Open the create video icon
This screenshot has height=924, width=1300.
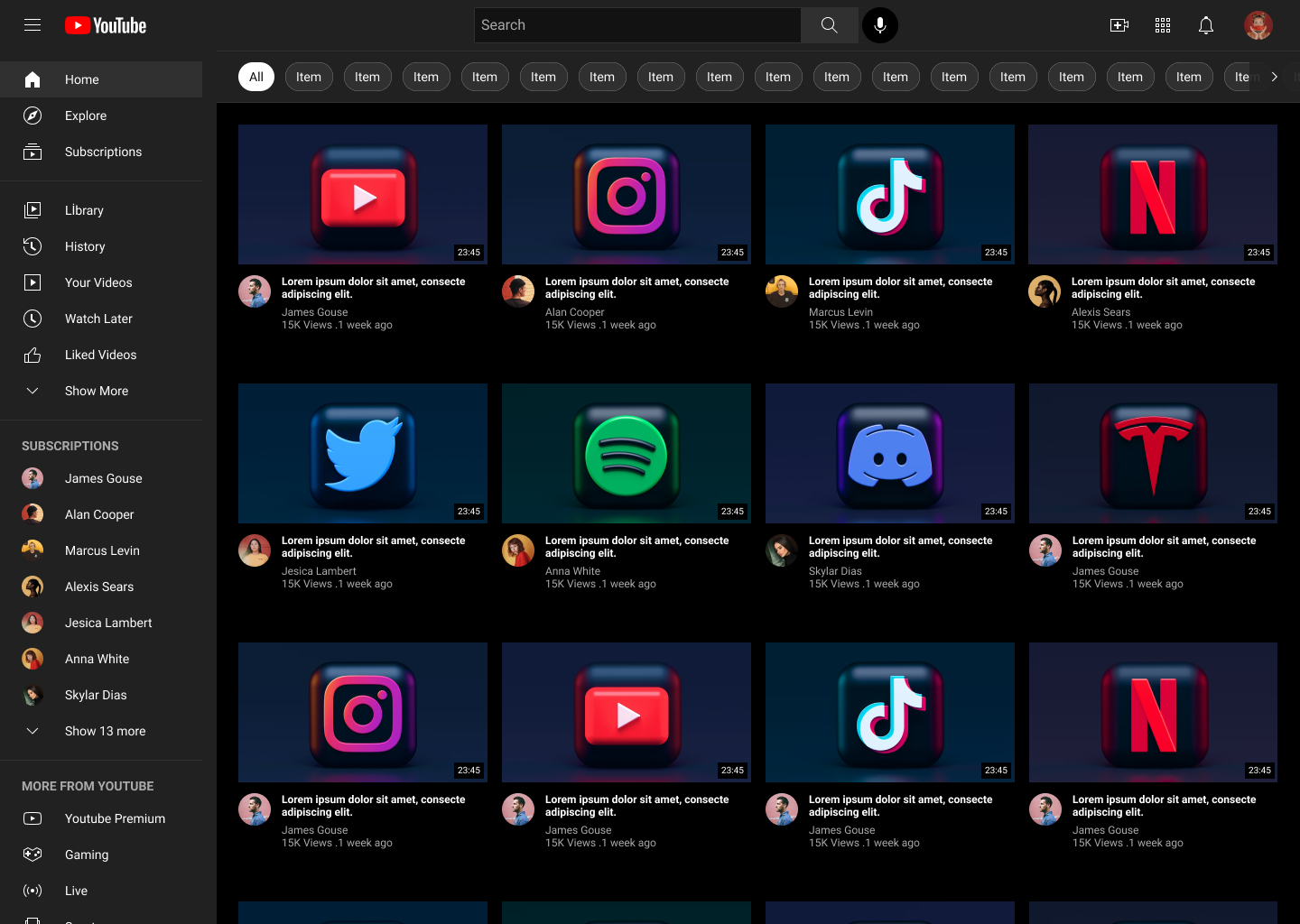click(1119, 25)
